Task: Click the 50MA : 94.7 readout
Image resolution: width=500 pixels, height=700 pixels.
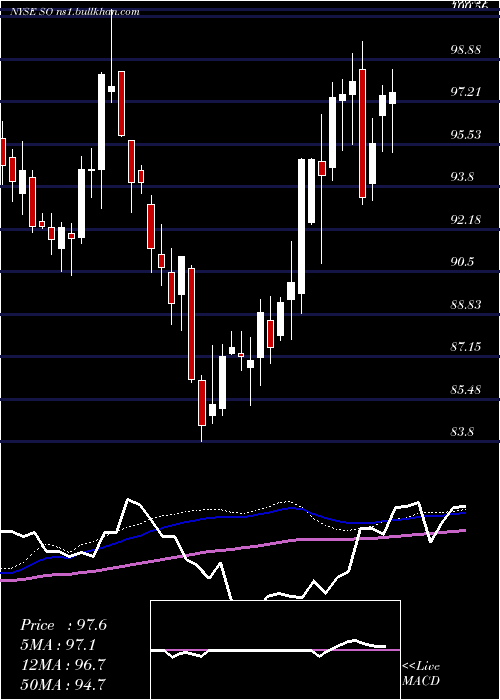Action: click(63, 684)
